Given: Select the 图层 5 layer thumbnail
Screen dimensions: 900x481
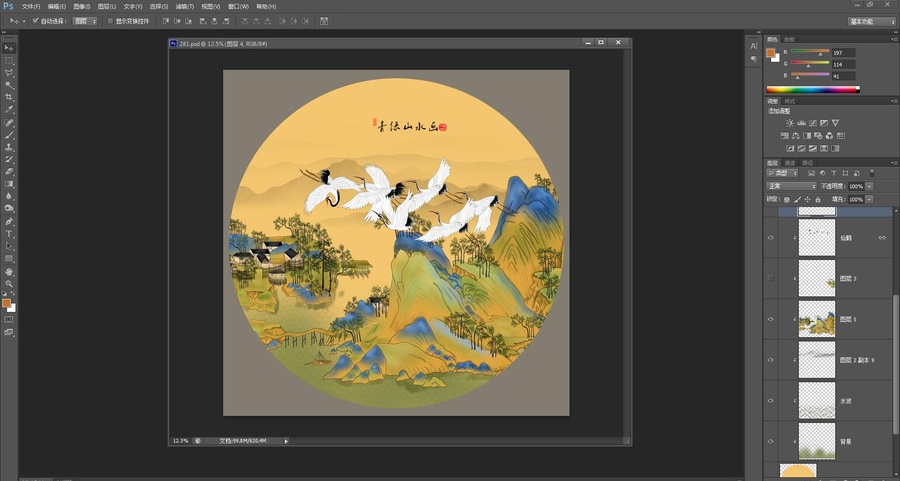Looking at the screenshot, I should [817, 319].
